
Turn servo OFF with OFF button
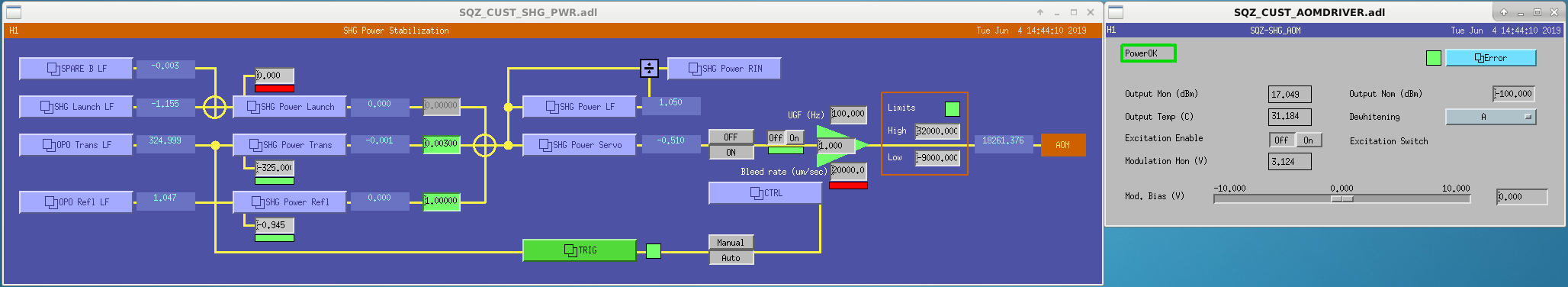click(x=731, y=137)
